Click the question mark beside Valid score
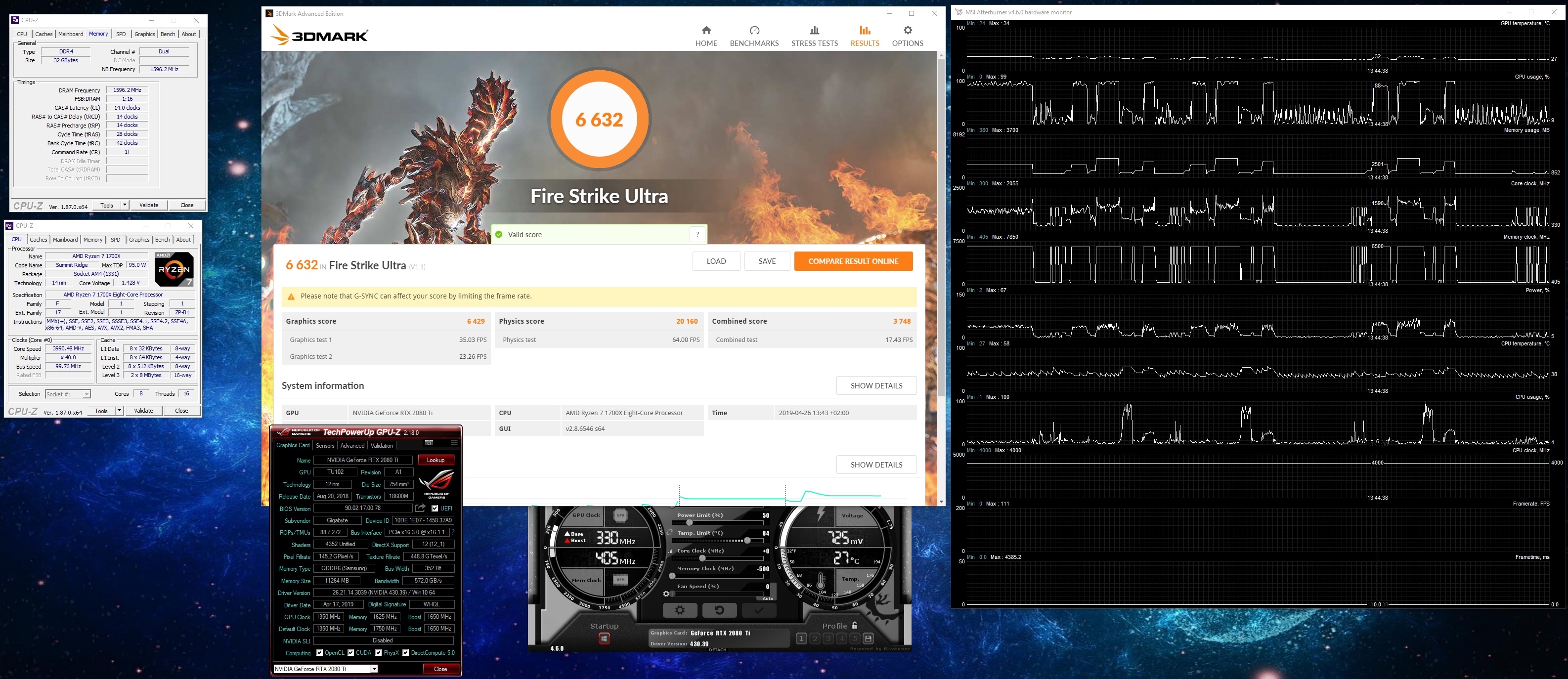This screenshot has width=1568, height=679. (x=697, y=234)
